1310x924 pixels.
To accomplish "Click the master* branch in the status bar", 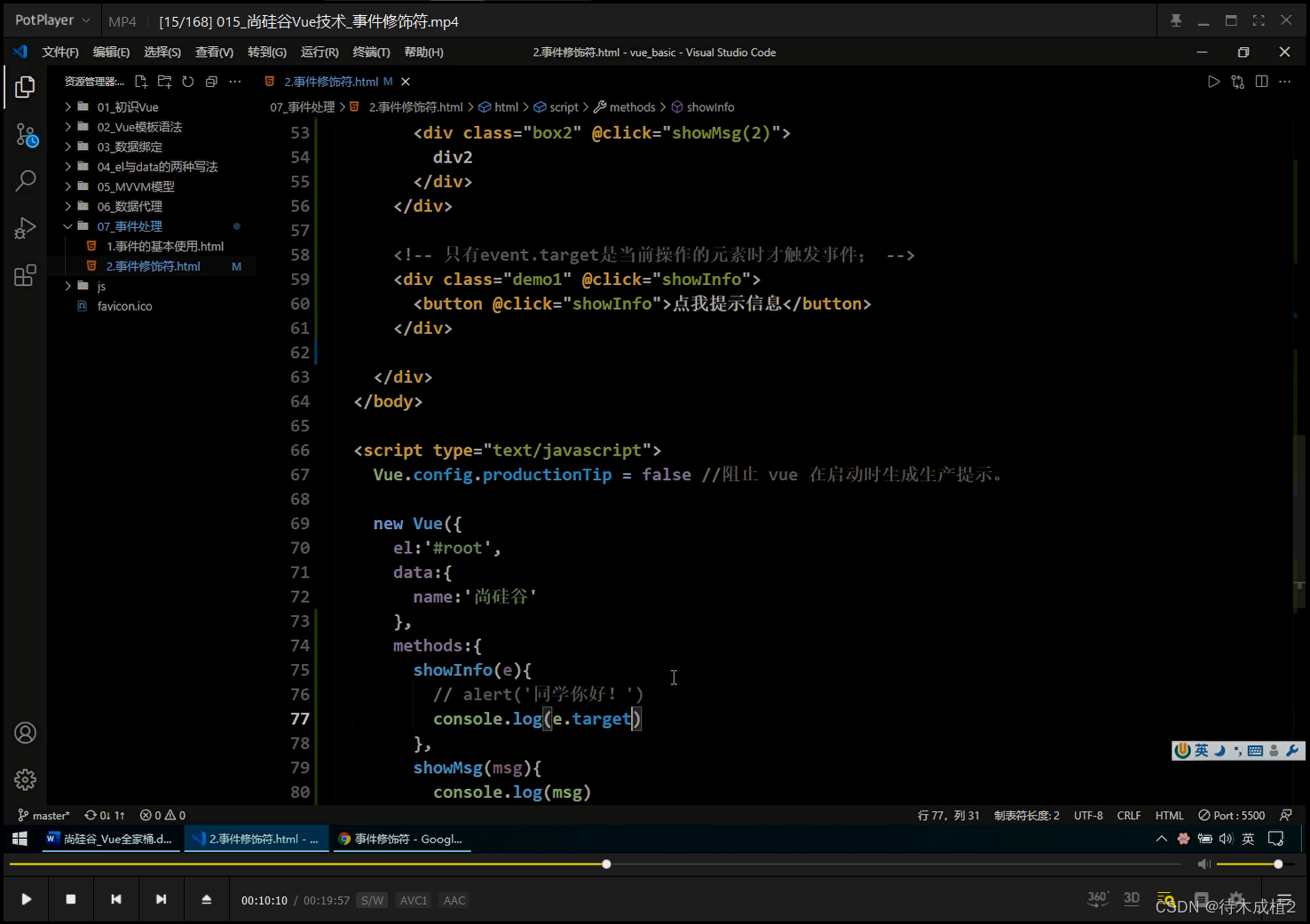I will [43, 815].
